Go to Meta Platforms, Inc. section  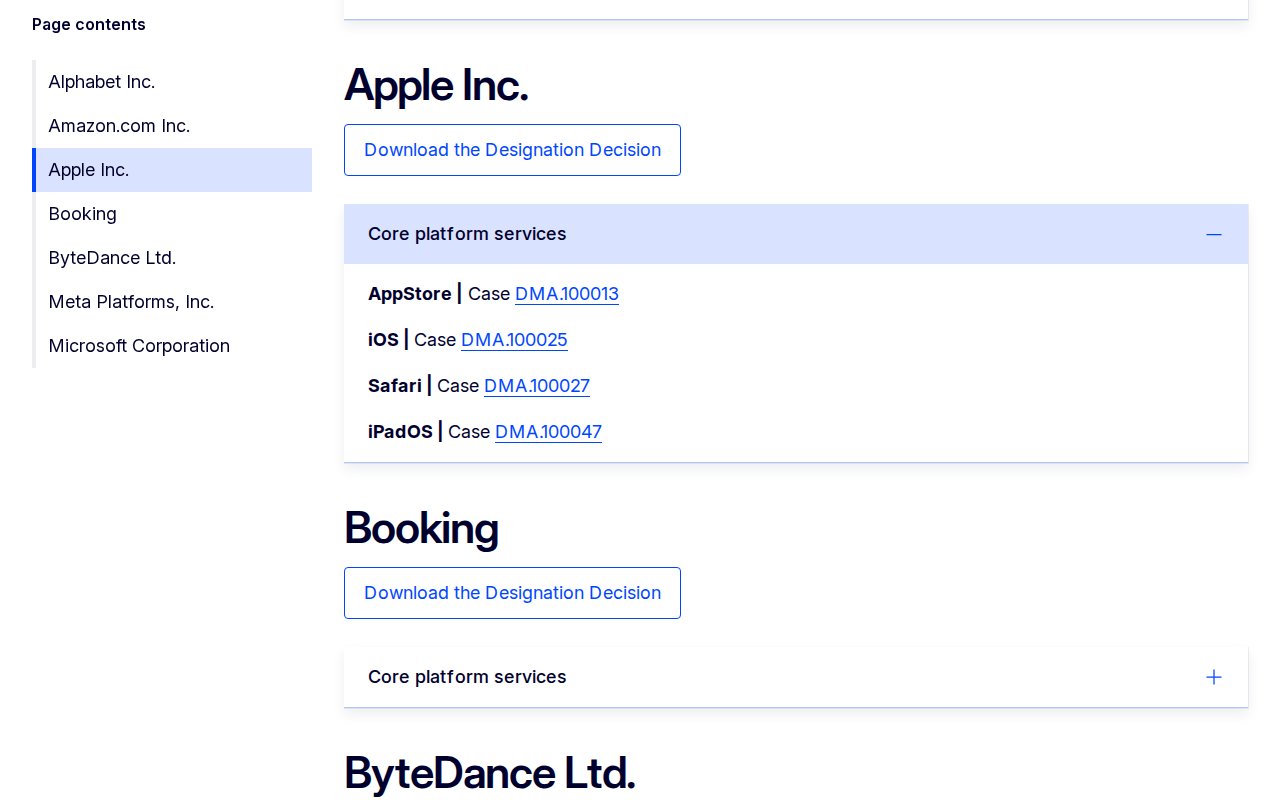(x=131, y=302)
